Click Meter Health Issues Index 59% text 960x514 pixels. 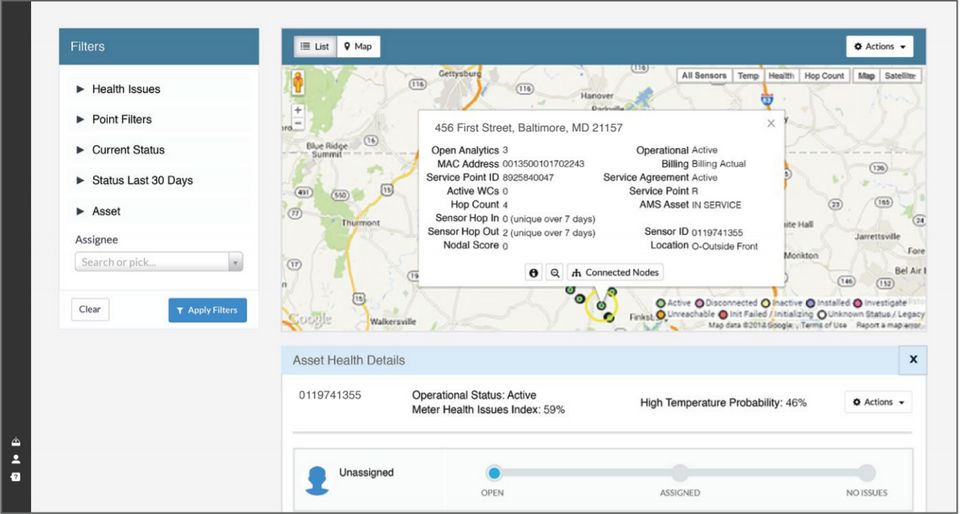pos(489,409)
